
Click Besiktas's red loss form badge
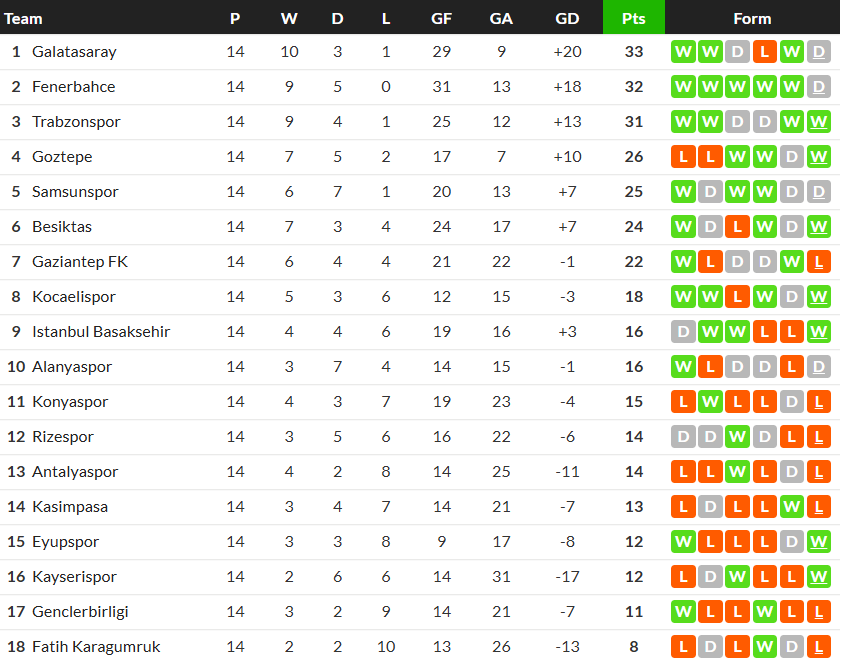[x=738, y=227]
